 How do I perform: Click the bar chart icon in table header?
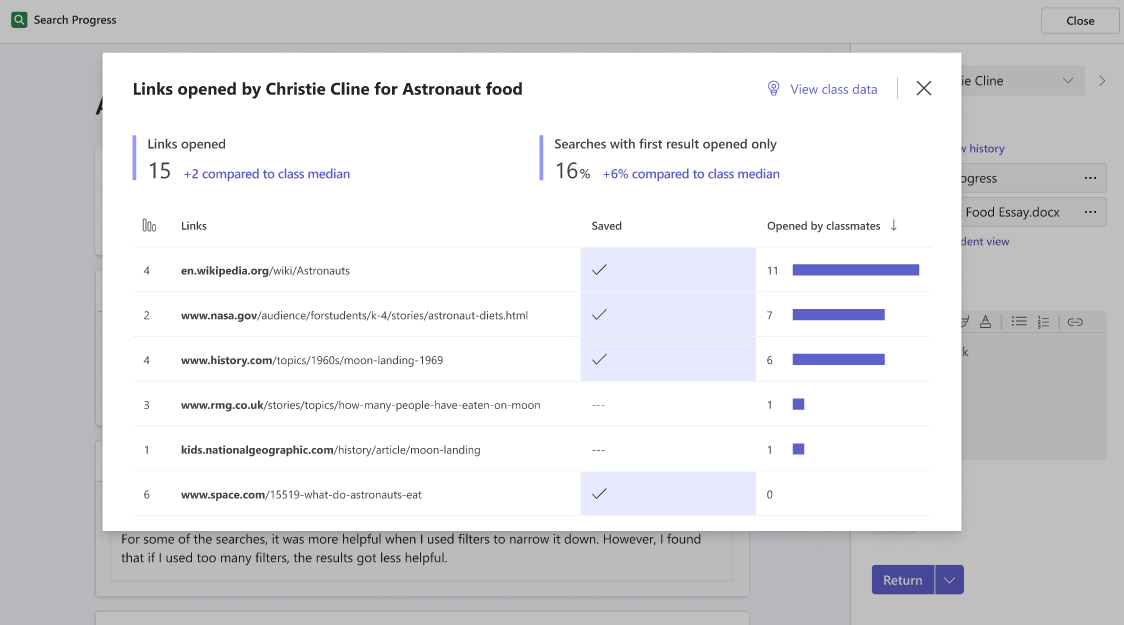(x=149, y=226)
